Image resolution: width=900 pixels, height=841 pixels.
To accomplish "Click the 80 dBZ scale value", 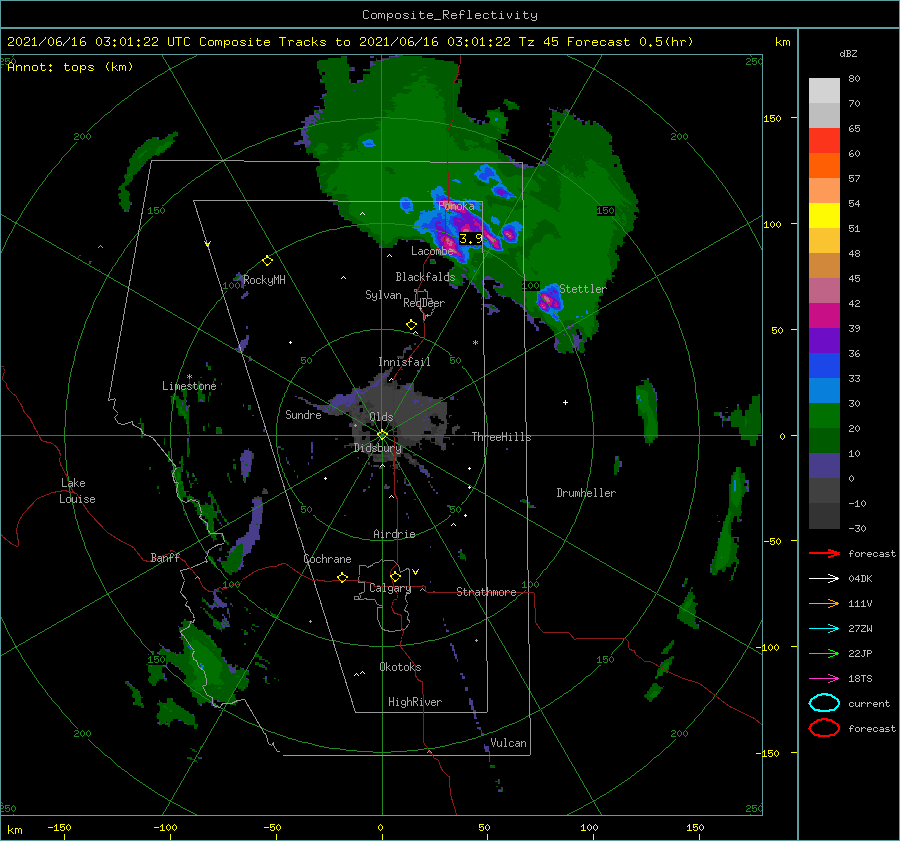I will (x=854, y=79).
